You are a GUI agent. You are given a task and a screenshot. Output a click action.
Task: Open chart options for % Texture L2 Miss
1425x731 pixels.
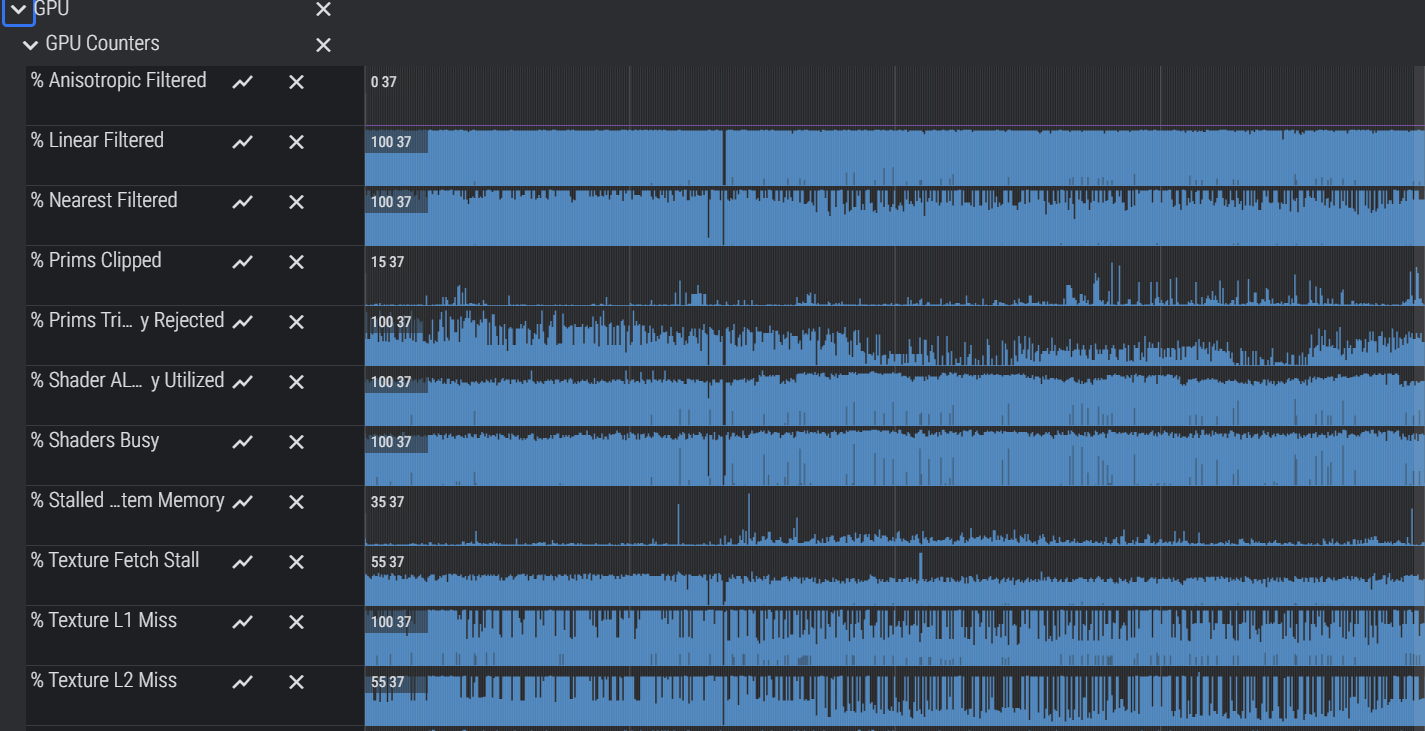242,682
